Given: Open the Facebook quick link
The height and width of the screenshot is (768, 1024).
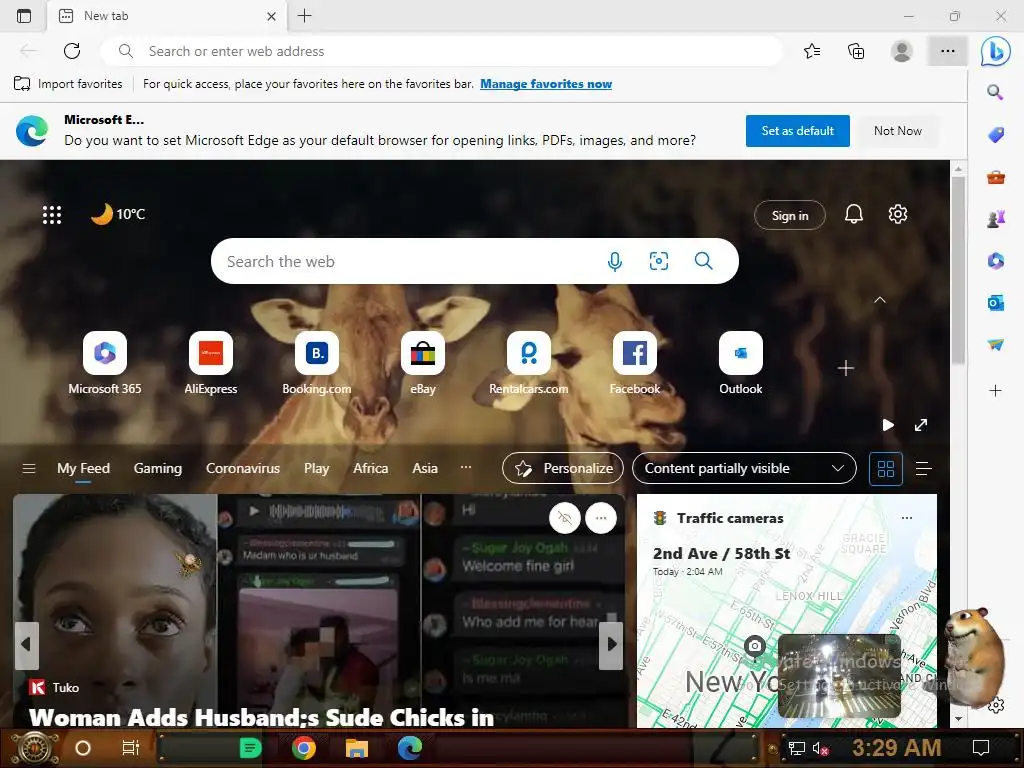Looking at the screenshot, I should click(635, 364).
